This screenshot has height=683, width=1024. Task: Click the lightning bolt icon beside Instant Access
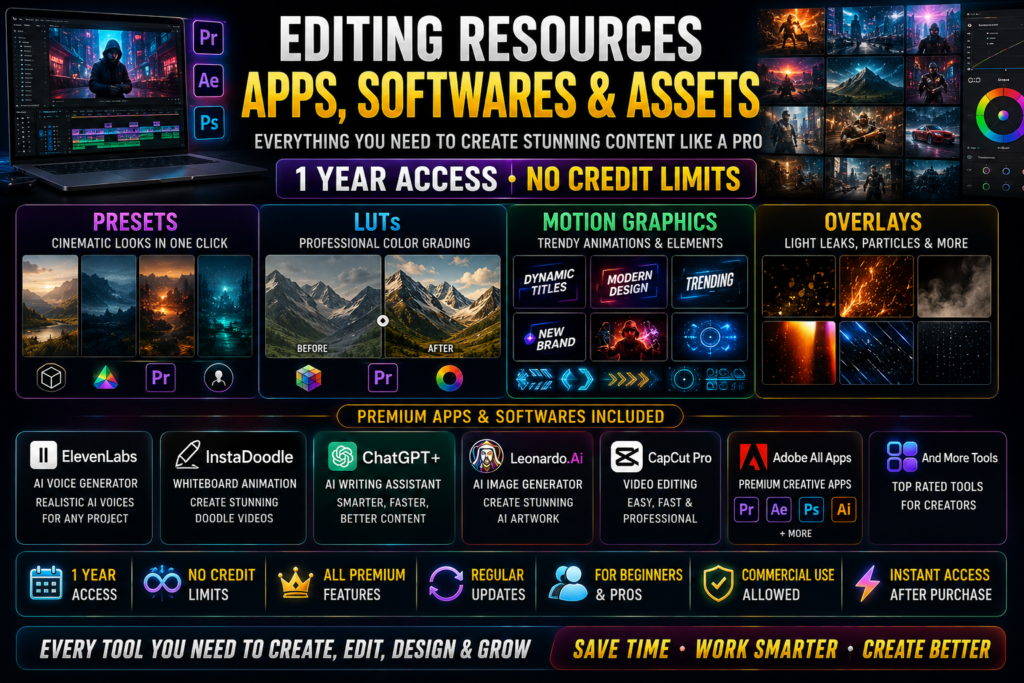[x=868, y=583]
